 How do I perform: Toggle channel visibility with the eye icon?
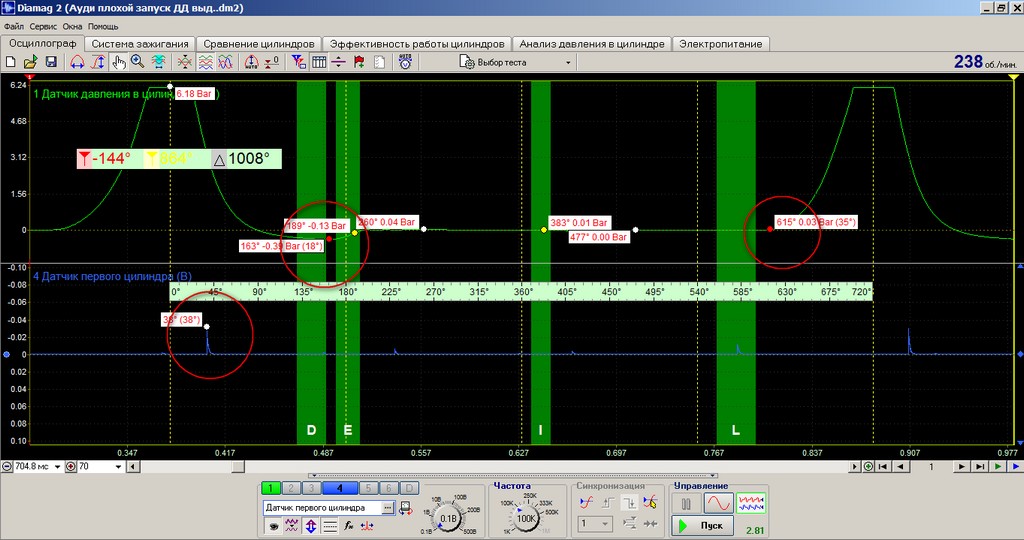273,526
